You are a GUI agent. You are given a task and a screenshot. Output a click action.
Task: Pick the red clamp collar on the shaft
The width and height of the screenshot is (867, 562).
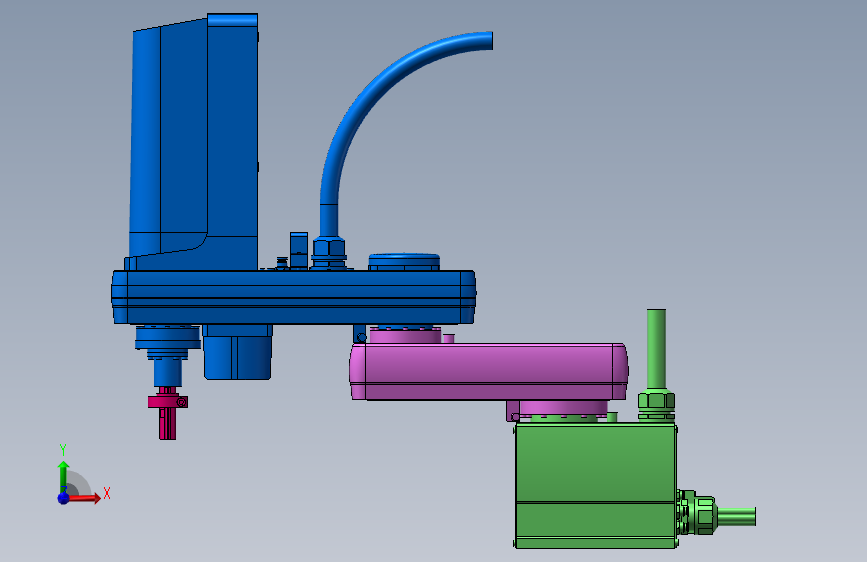(168, 402)
